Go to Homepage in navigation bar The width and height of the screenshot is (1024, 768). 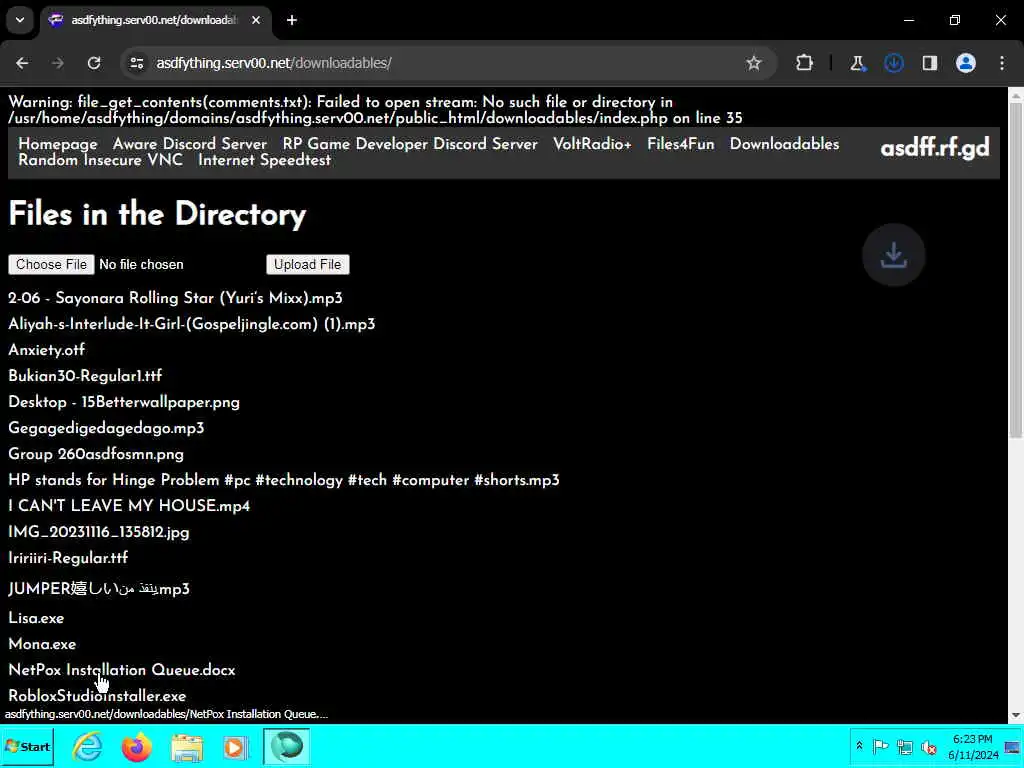pyautogui.click(x=57, y=144)
